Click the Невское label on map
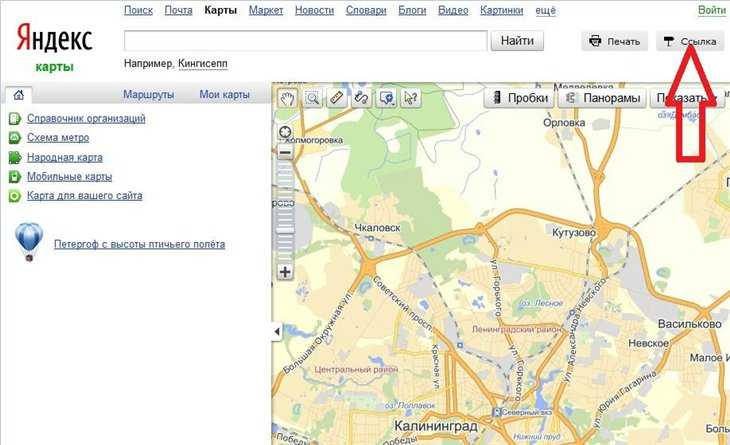 coord(648,343)
